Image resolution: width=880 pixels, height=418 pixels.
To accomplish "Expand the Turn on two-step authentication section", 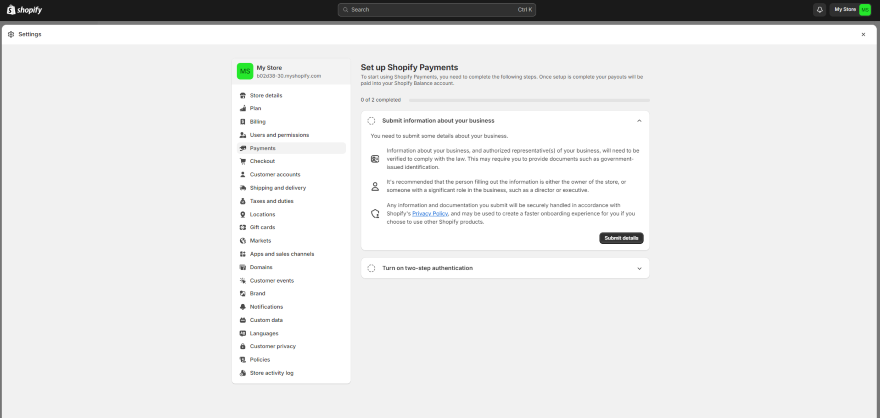I will point(639,268).
